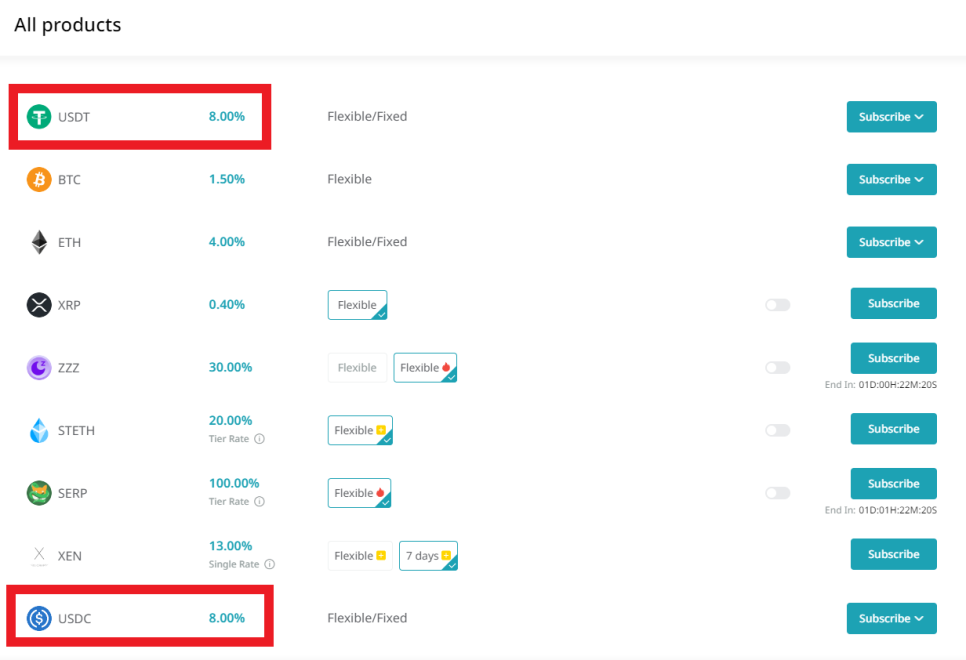The image size is (966, 660).
Task: Select the XEN Flexible term option
Action: [x=360, y=556]
